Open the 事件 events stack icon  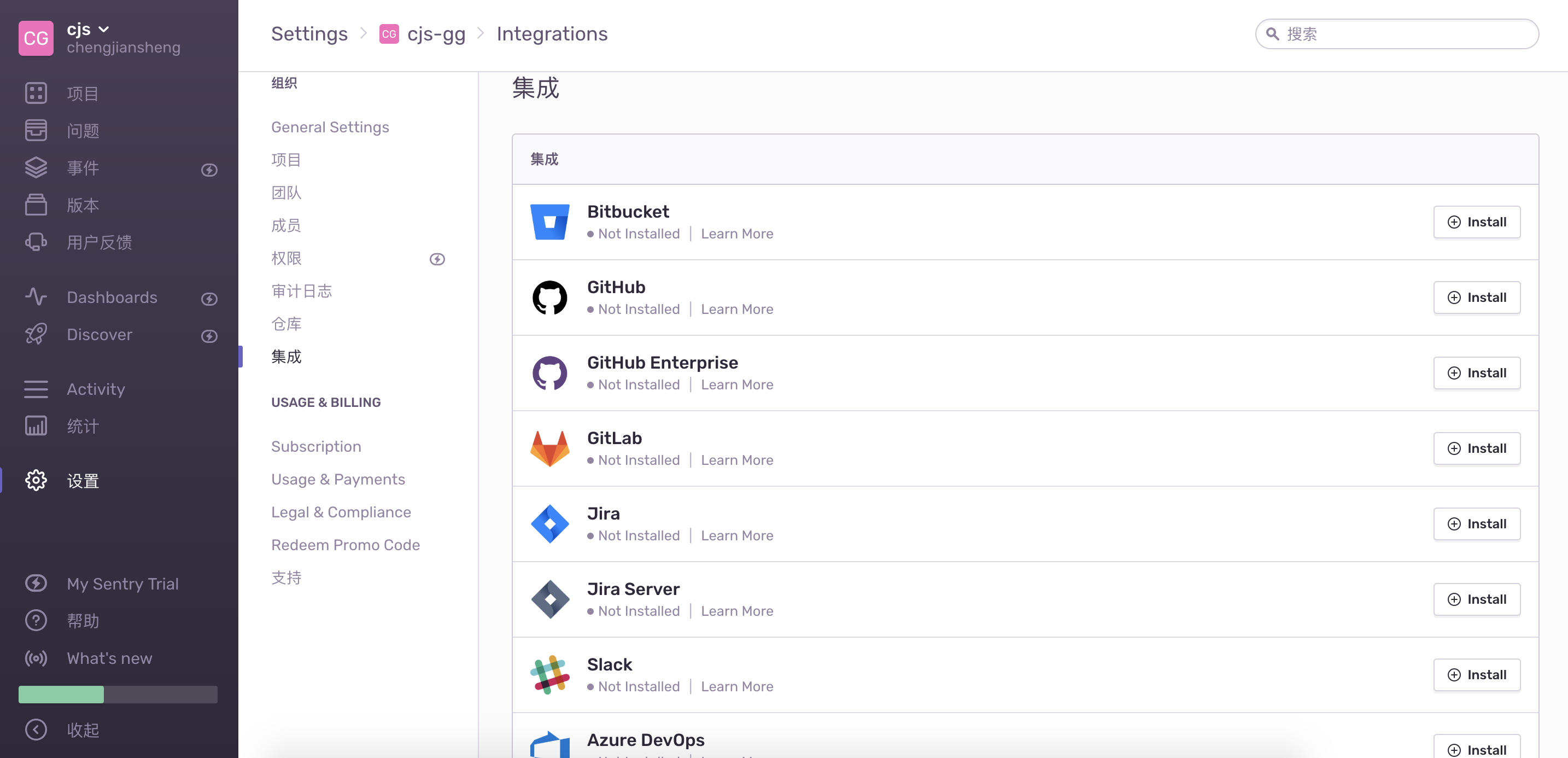pyautogui.click(x=36, y=167)
